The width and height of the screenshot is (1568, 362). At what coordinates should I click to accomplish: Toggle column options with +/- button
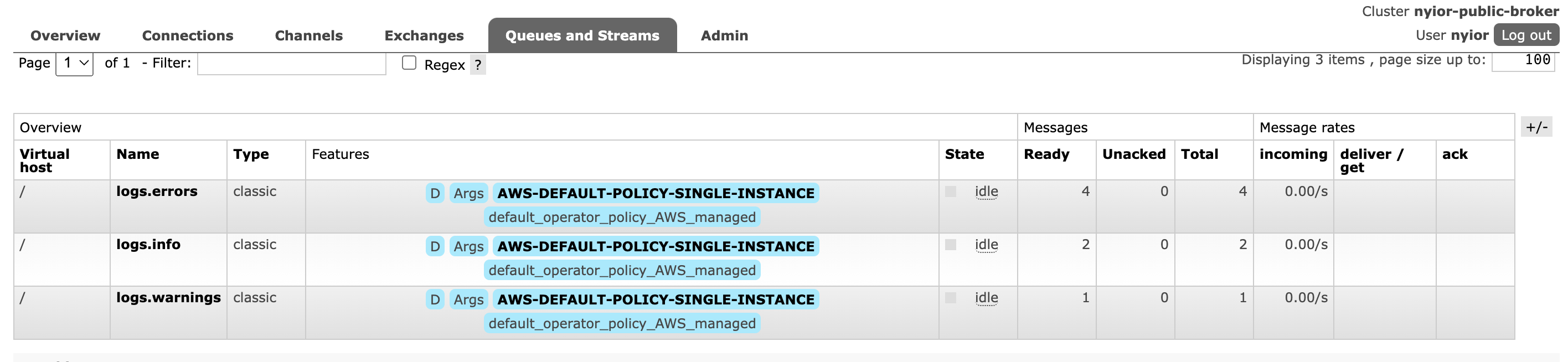tap(1536, 127)
